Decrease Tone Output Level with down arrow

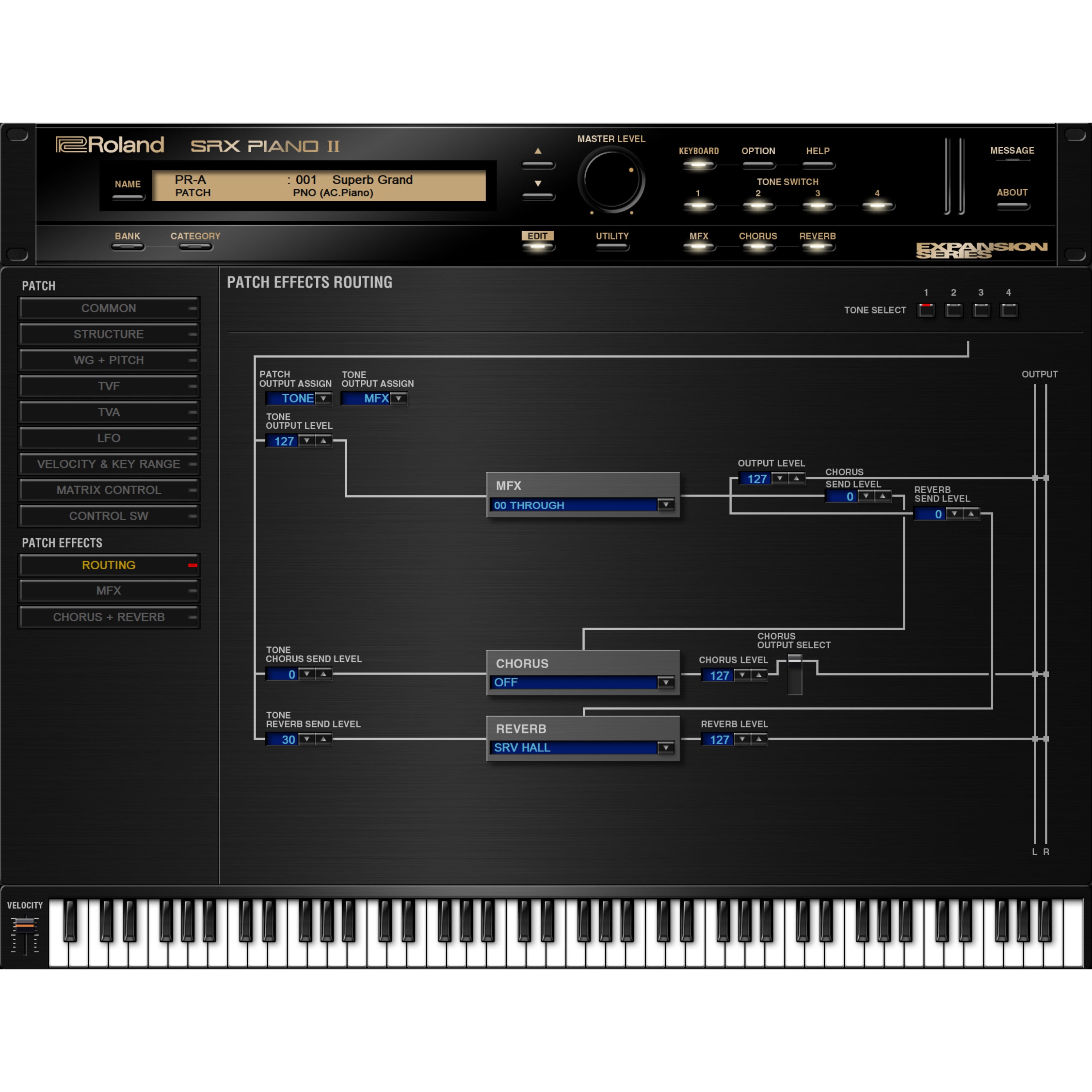[x=306, y=440]
